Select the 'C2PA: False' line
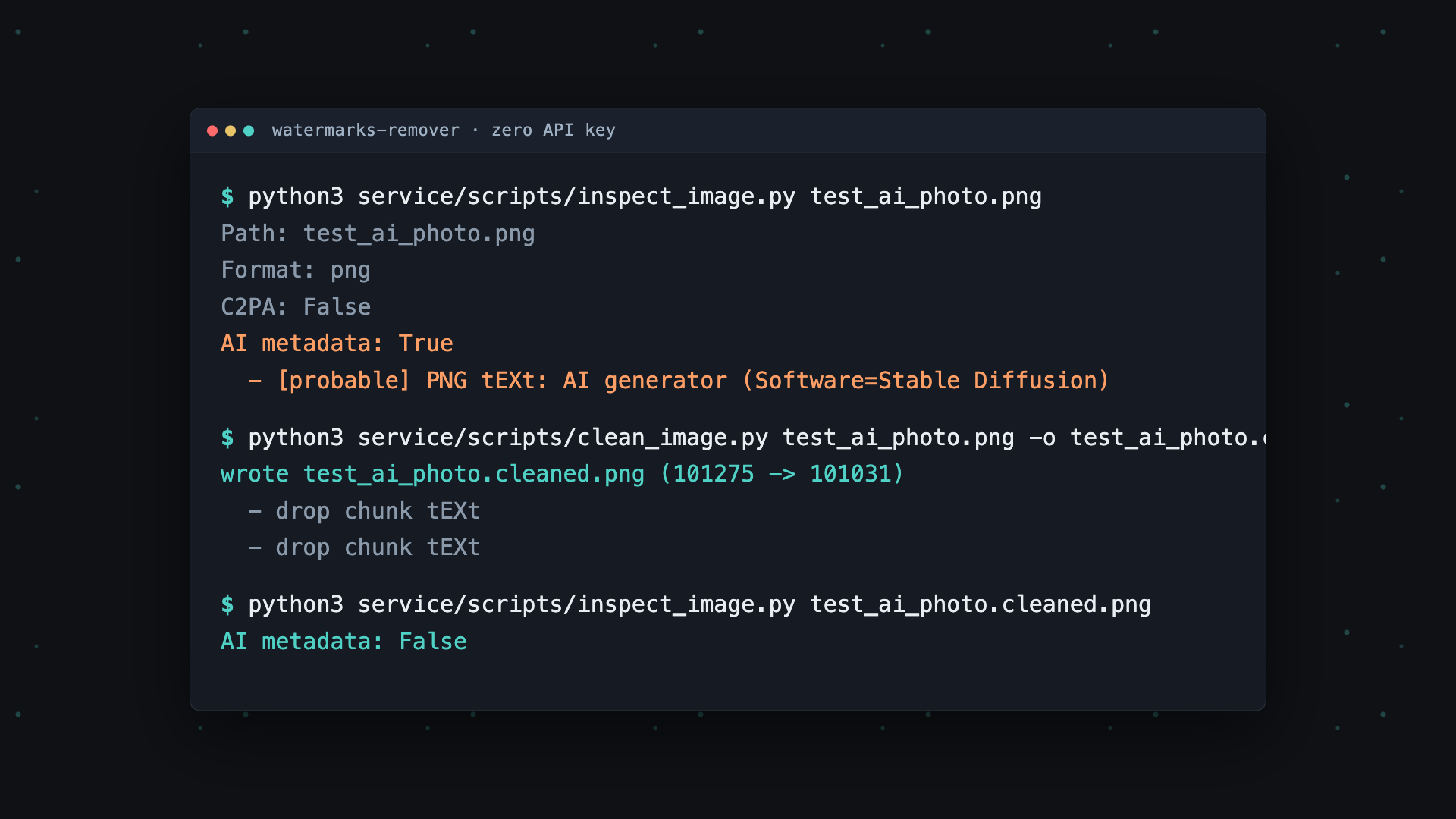This screenshot has height=819, width=1456. pos(296,307)
